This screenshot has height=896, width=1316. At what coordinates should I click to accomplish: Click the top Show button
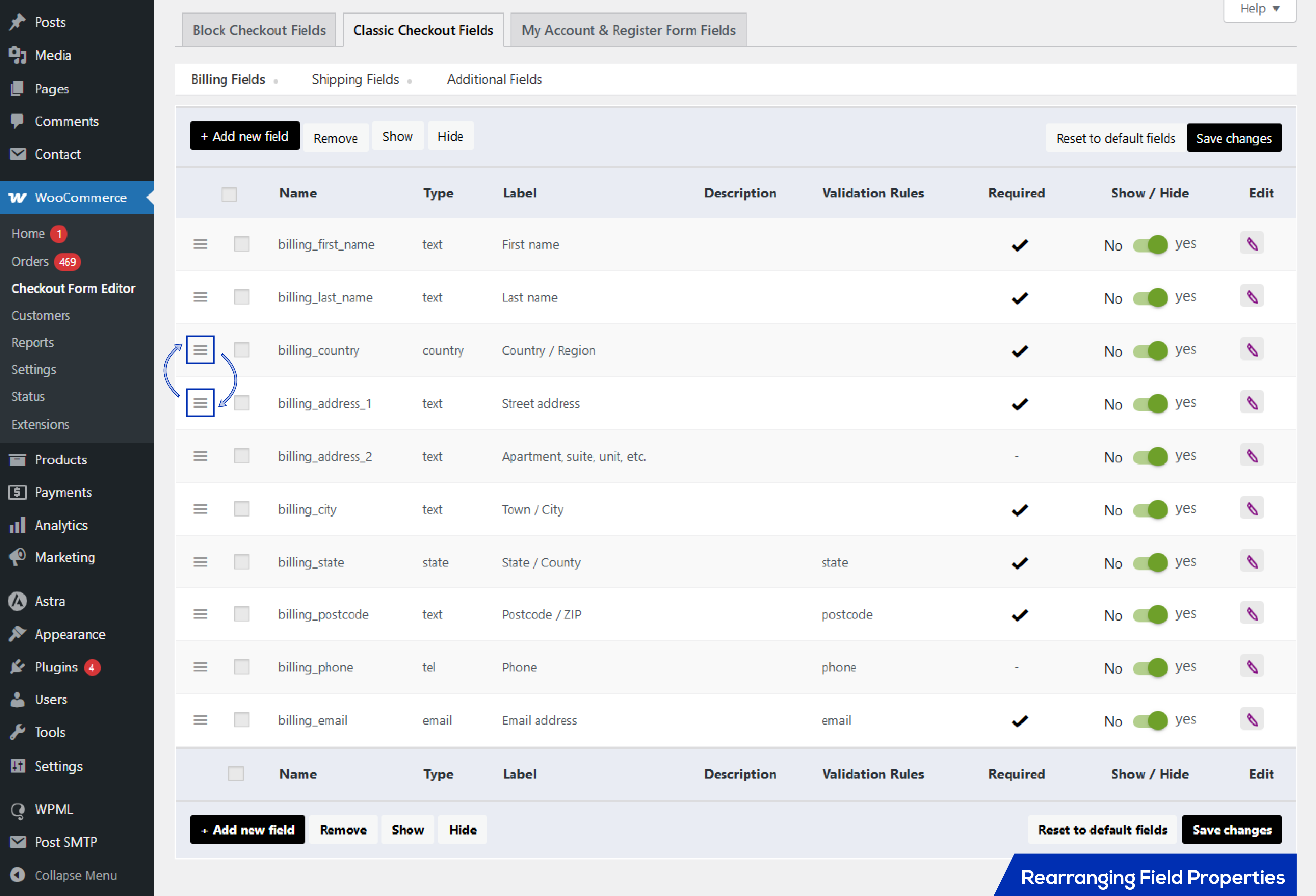pyautogui.click(x=397, y=136)
